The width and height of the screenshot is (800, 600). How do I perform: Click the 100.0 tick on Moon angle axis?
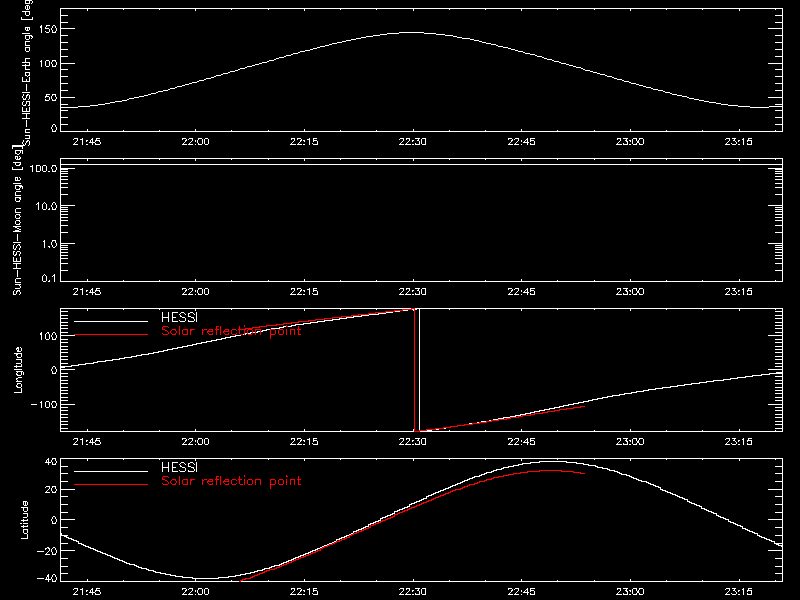(43, 168)
